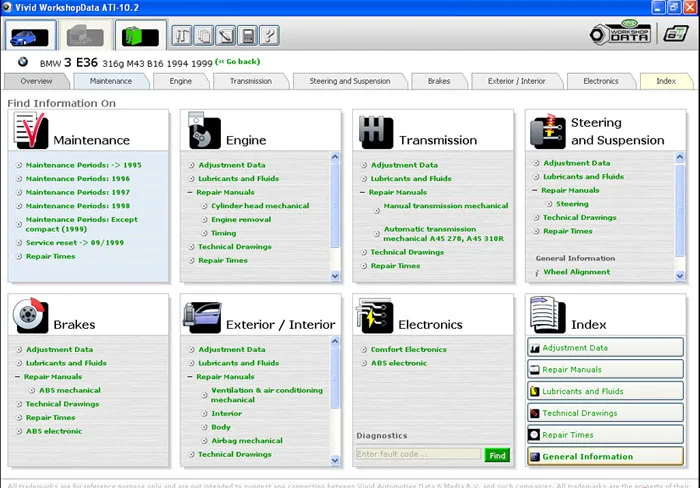Click the pencil edit toolbar icon
This screenshot has height=488, width=700.
[x=226, y=36]
